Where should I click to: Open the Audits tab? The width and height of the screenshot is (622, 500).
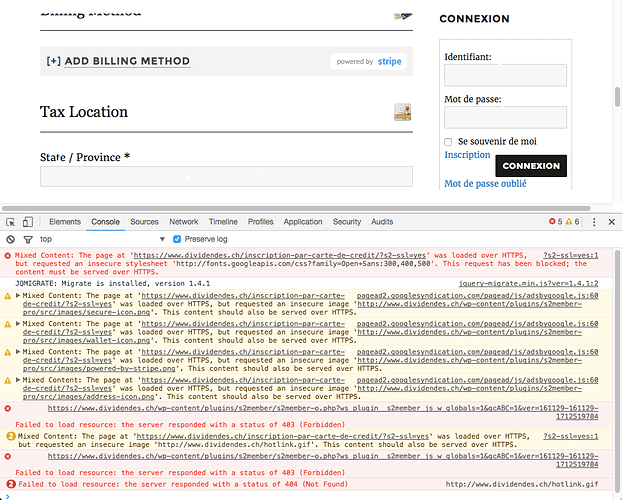[x=382, y=222]
